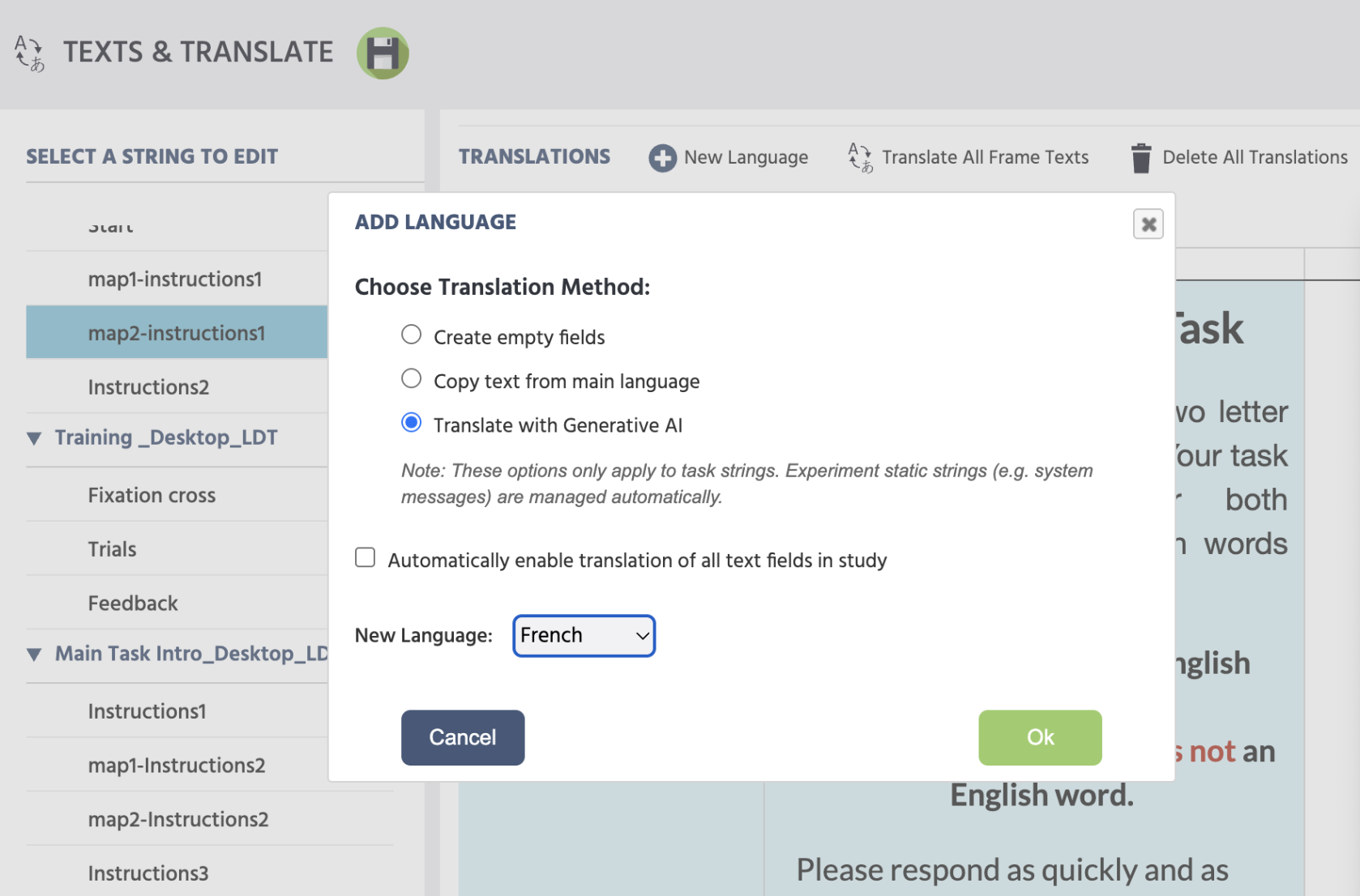
Task: Open the New Language French dropdown
Action: 584,636
